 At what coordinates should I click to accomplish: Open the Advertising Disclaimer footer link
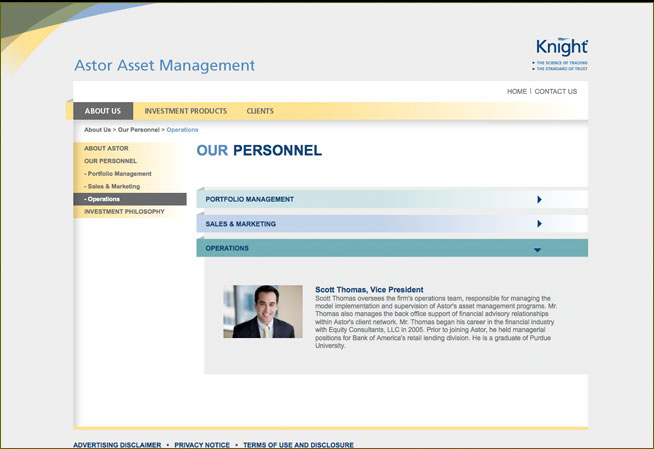117,445
